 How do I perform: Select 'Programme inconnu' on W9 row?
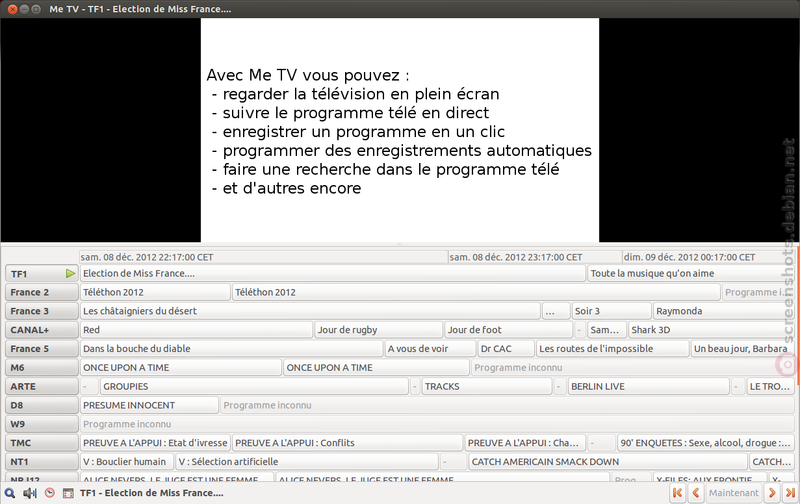[437, 424]
